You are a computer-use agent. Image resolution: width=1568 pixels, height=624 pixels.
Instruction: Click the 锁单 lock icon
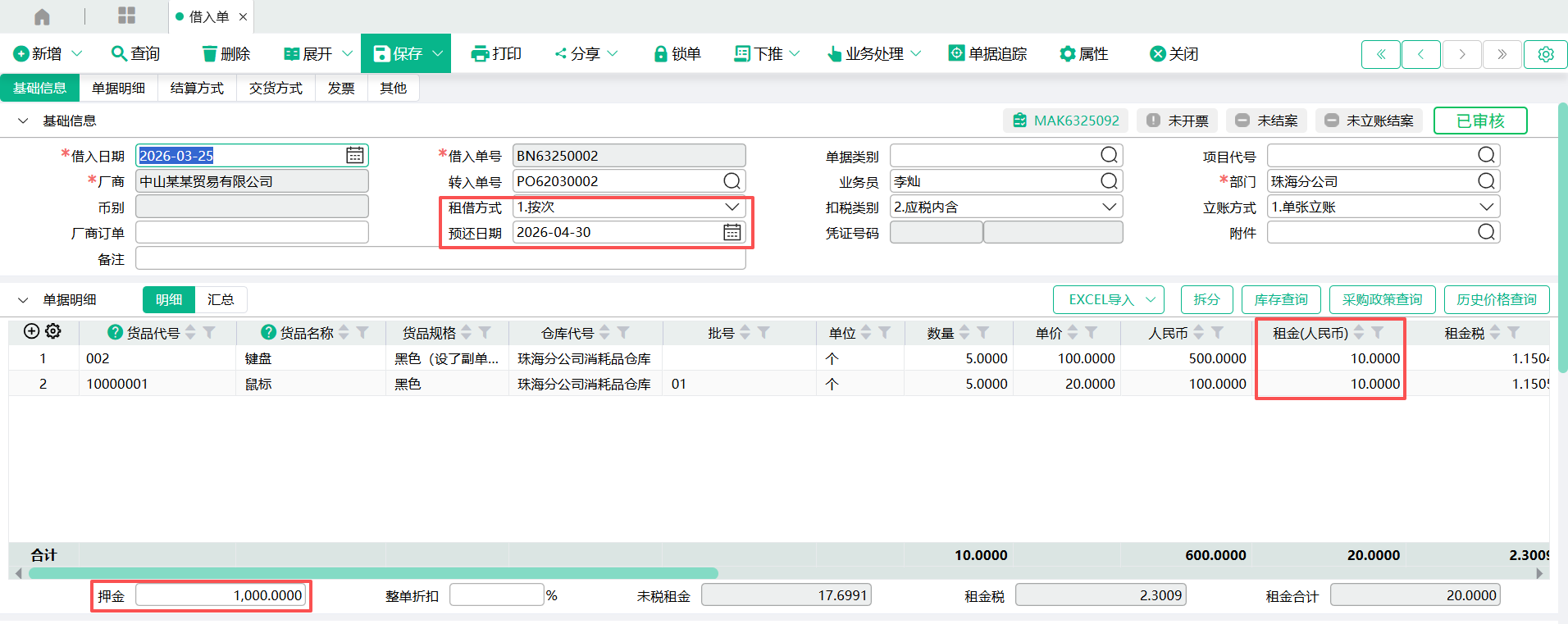660,54
